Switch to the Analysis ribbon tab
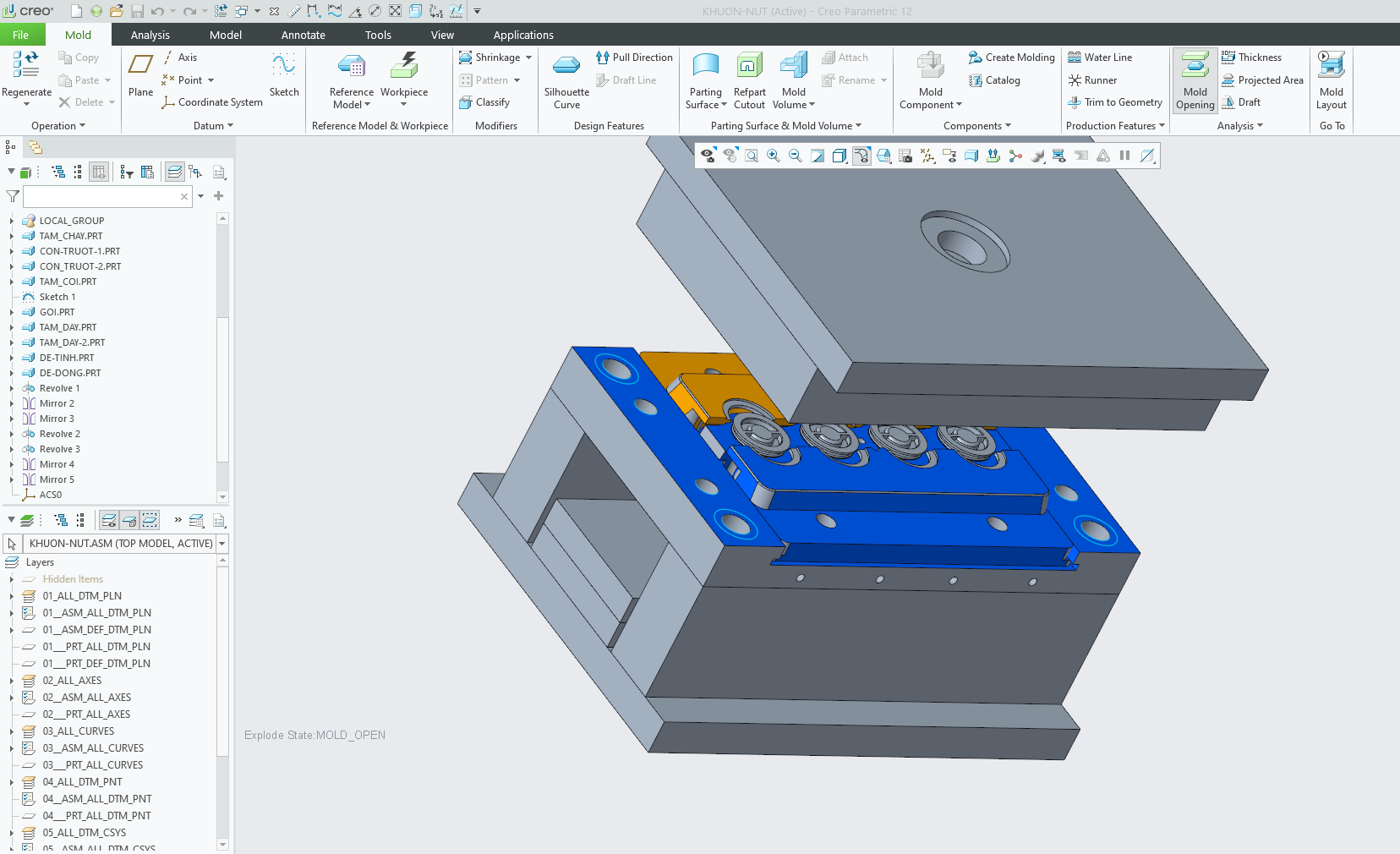Viewport: 1400px width, 854px height. (x=150, y=35)
